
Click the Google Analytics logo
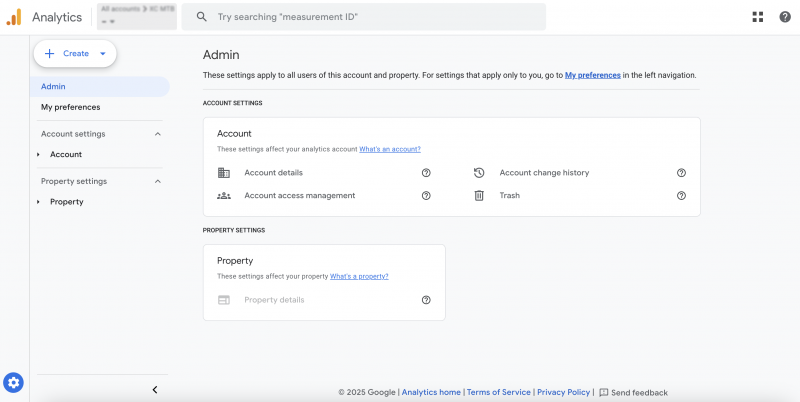(x=14, y=17)
